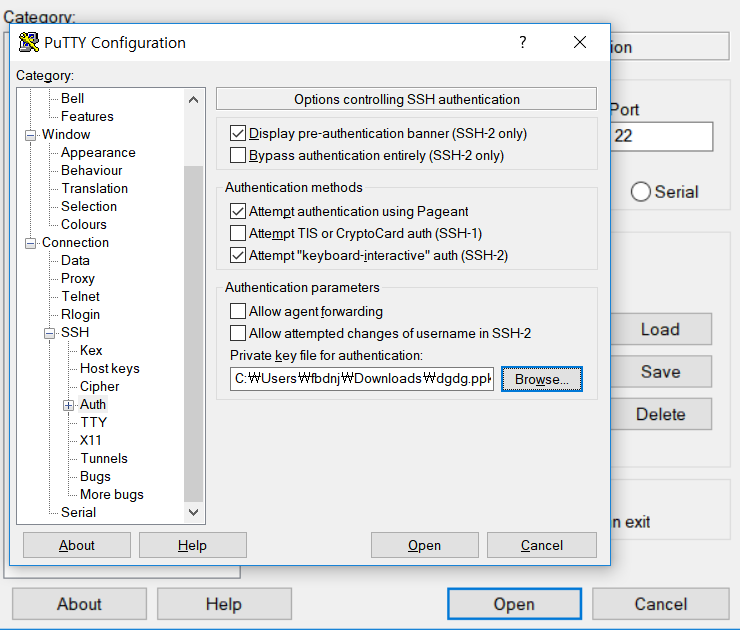The height and width of the screenshot is (630, 740).
Task: Collapse the Window tree node
Action: (x=30, y=135)
